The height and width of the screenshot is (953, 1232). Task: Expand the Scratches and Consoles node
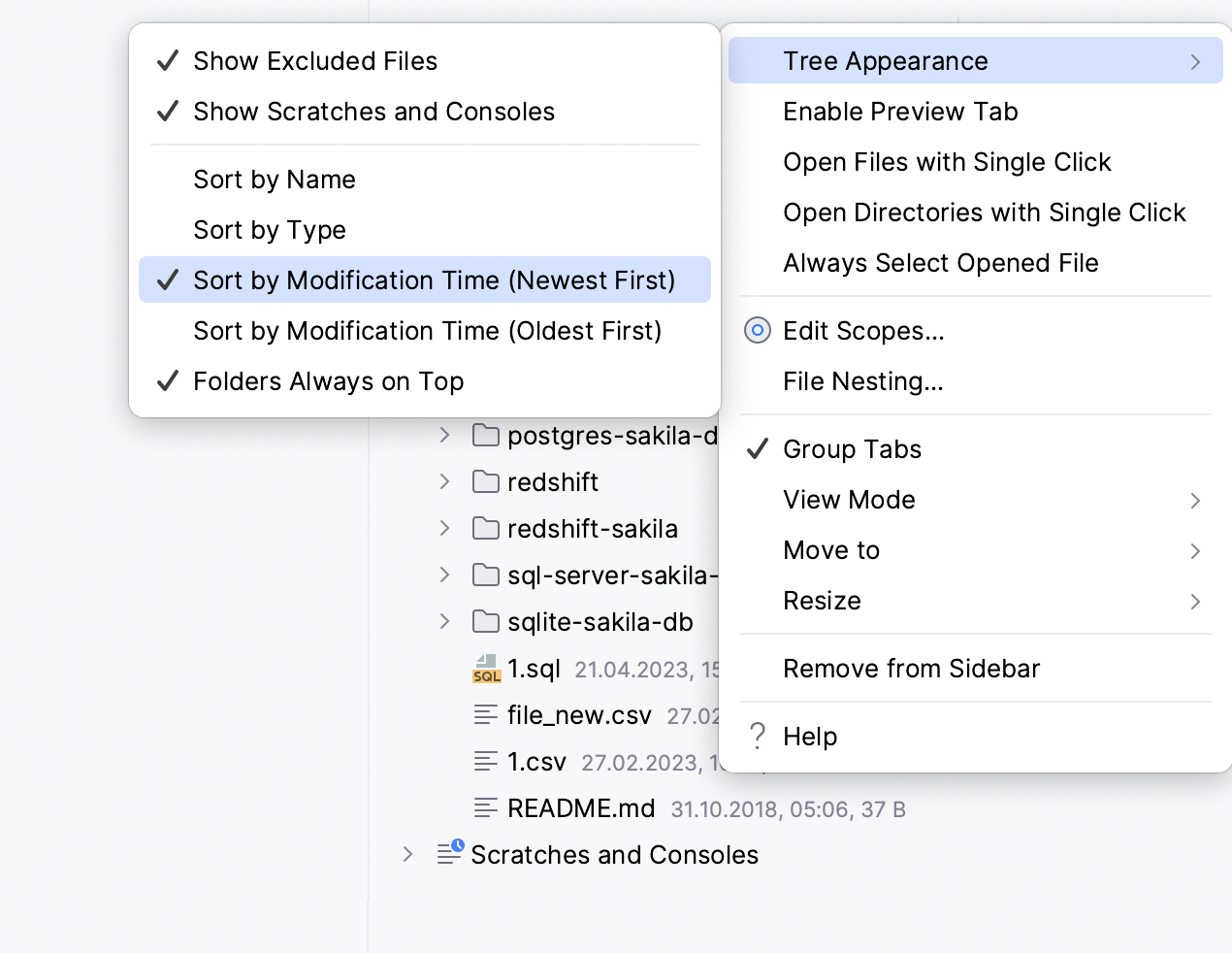[x=407, y=854]
